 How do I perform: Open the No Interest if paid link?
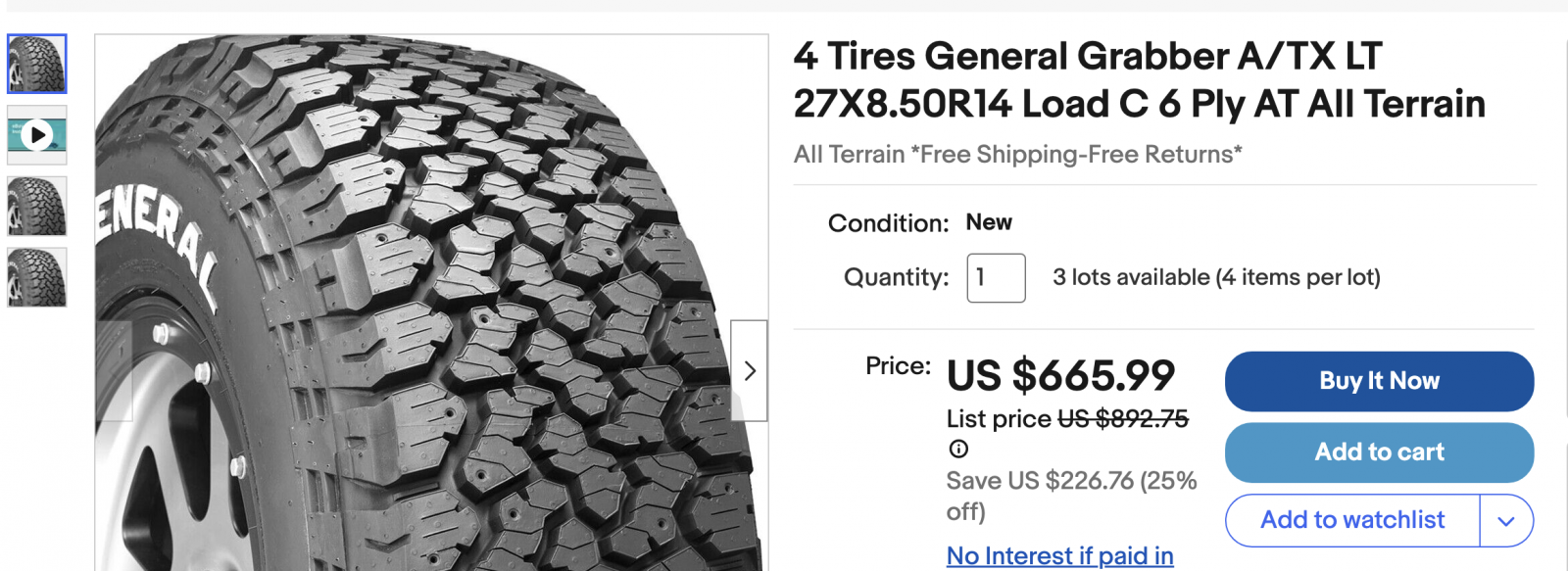pyautogui.click(x=1059, y=556)
